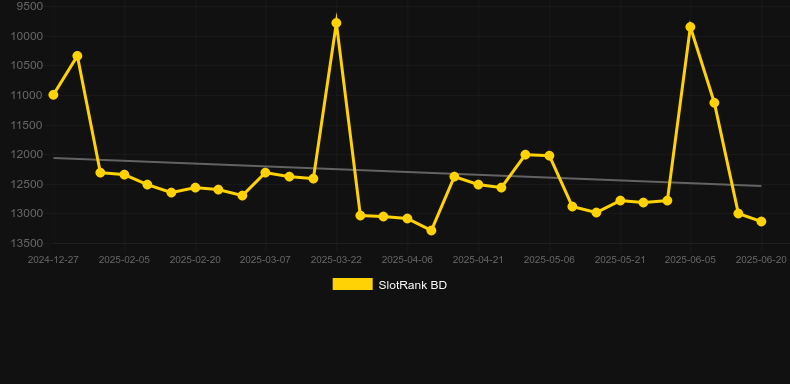Click the 9500 y-axis label
This screenshot has height=384, width=790.
tap(30, 6)
